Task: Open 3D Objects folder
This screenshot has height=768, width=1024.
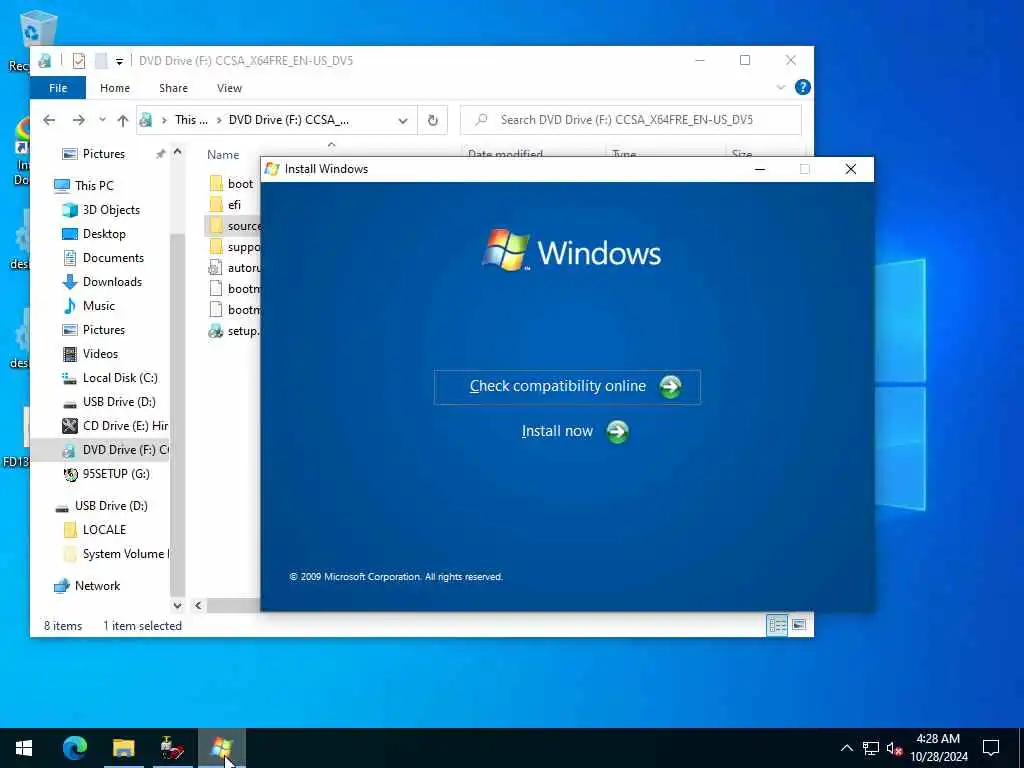Action: click(x=110, y=210)
